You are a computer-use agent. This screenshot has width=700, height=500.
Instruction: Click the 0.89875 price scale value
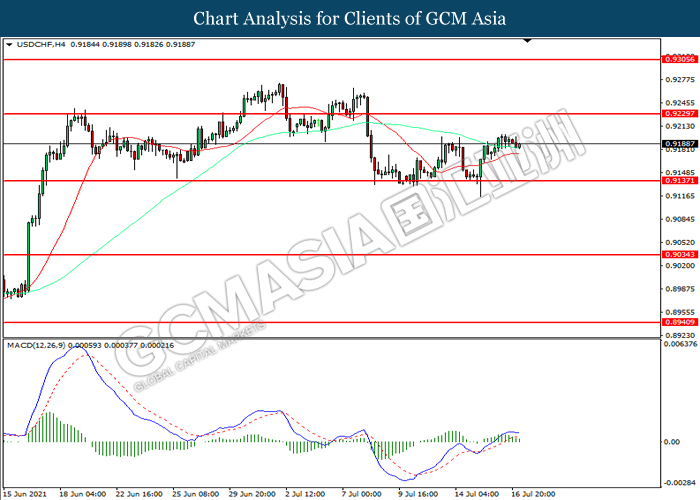[x=680, y=289]
